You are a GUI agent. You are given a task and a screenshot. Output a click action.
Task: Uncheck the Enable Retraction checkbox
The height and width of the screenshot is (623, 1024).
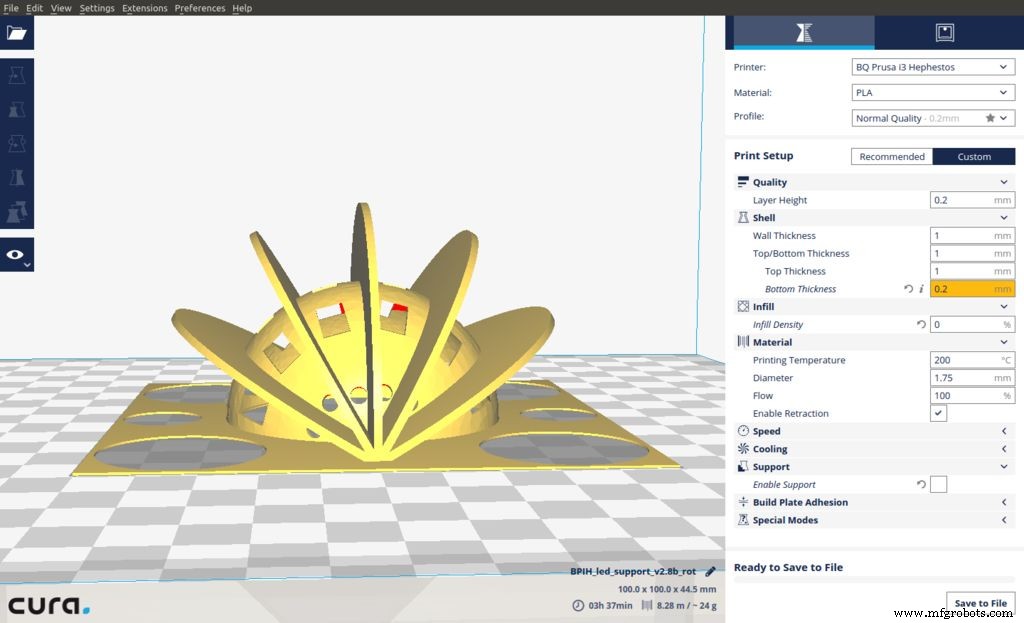click(x=938, y=413)
